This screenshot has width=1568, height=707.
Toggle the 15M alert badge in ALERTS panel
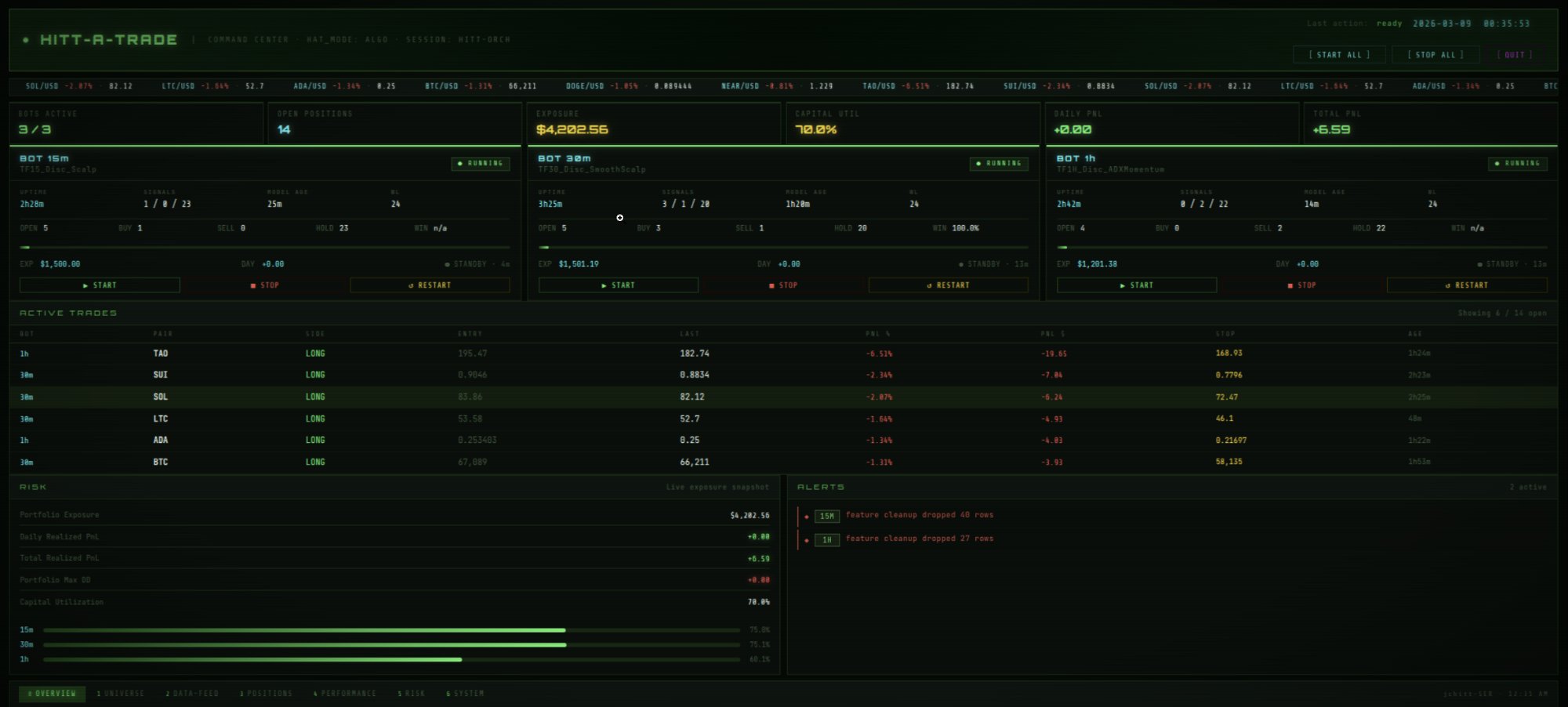pos(827,516)
